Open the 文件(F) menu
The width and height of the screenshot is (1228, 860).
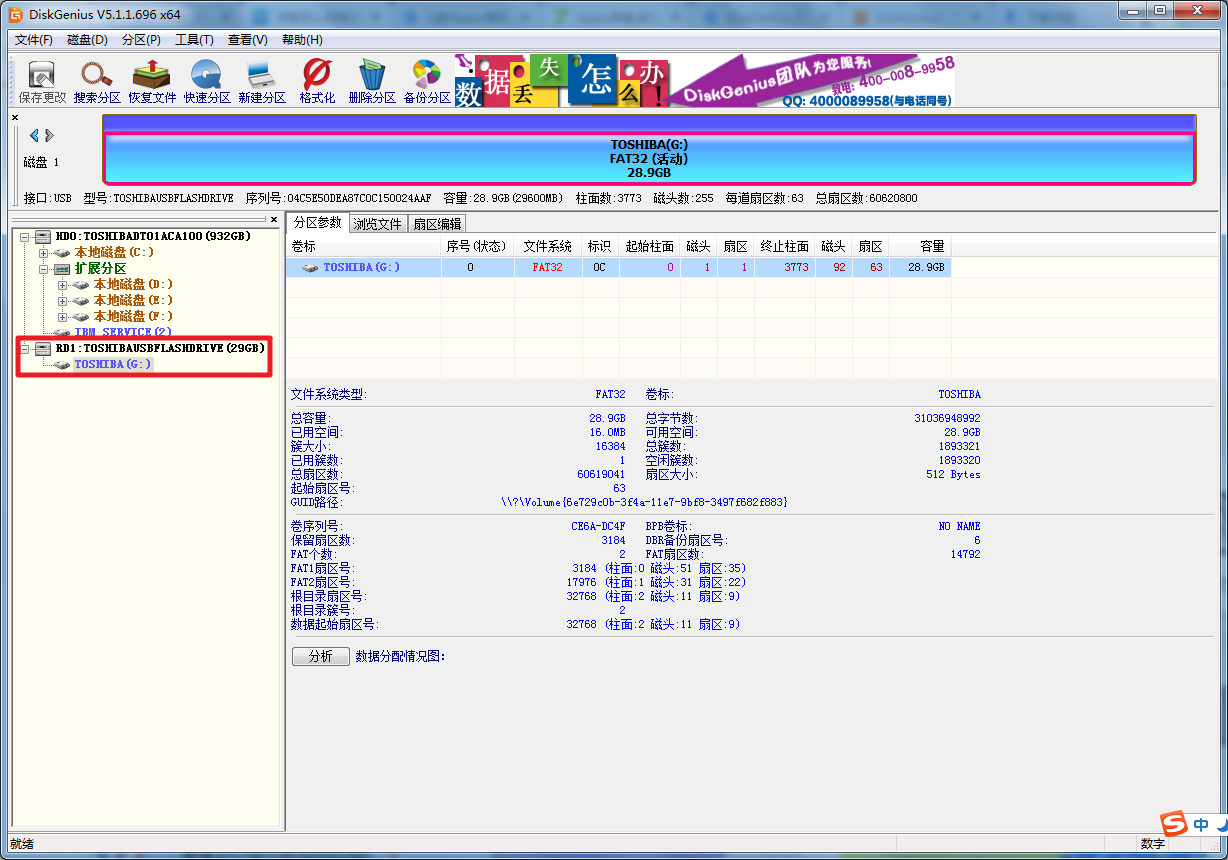point(34,40)
